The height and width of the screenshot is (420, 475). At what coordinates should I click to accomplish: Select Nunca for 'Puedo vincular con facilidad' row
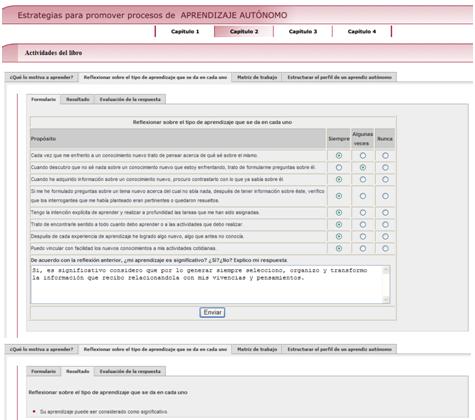point(385,248)
